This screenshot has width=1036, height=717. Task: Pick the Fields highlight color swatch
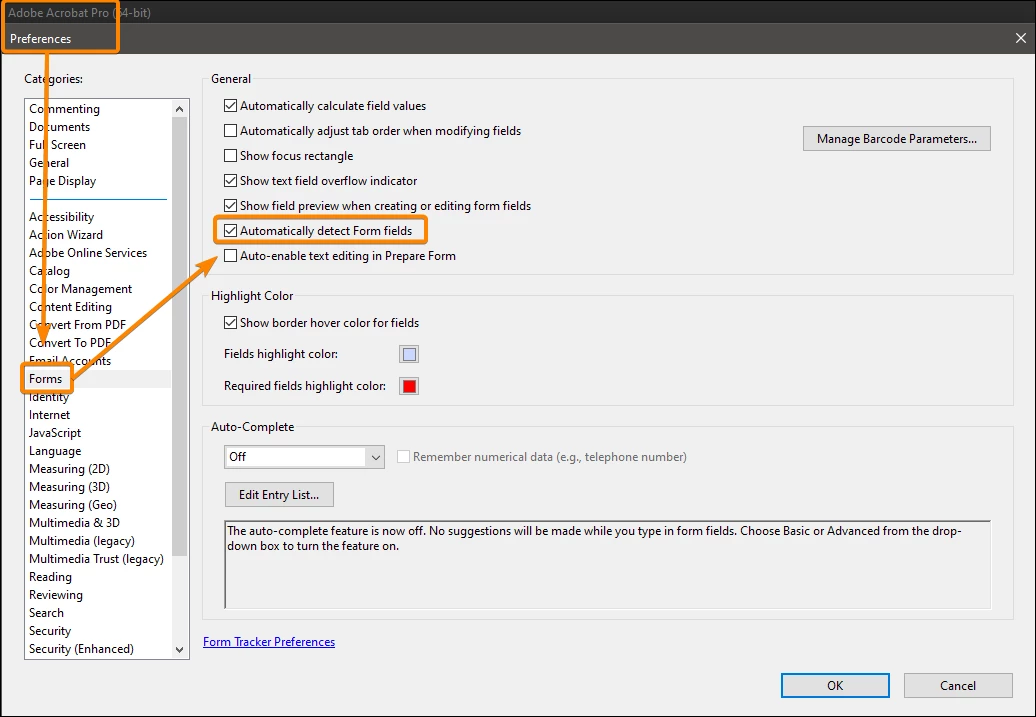pos(409,354)
